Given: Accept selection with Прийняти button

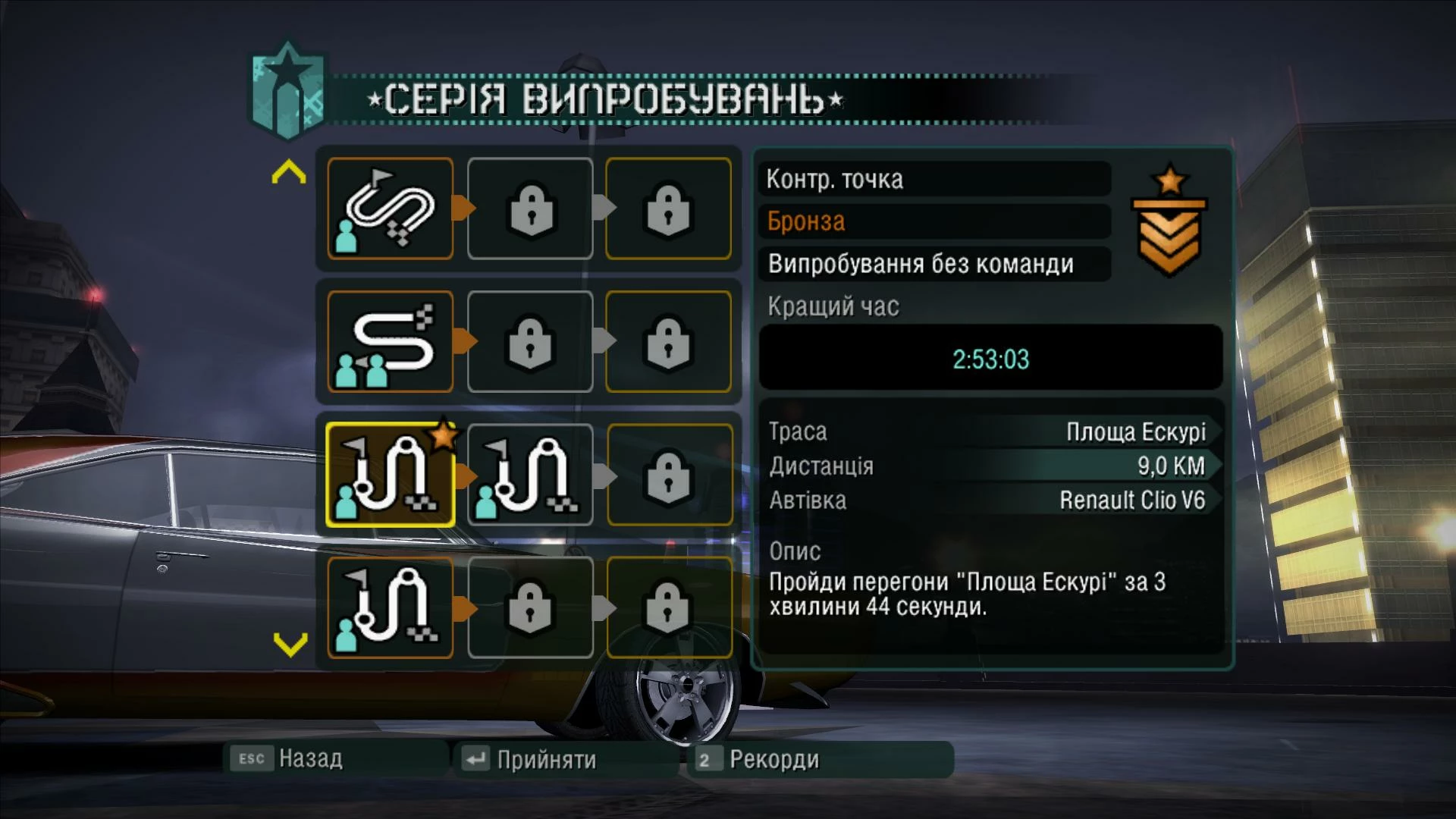Looking at the screenshot, I should pyautogui.click(x=530, y=759).
